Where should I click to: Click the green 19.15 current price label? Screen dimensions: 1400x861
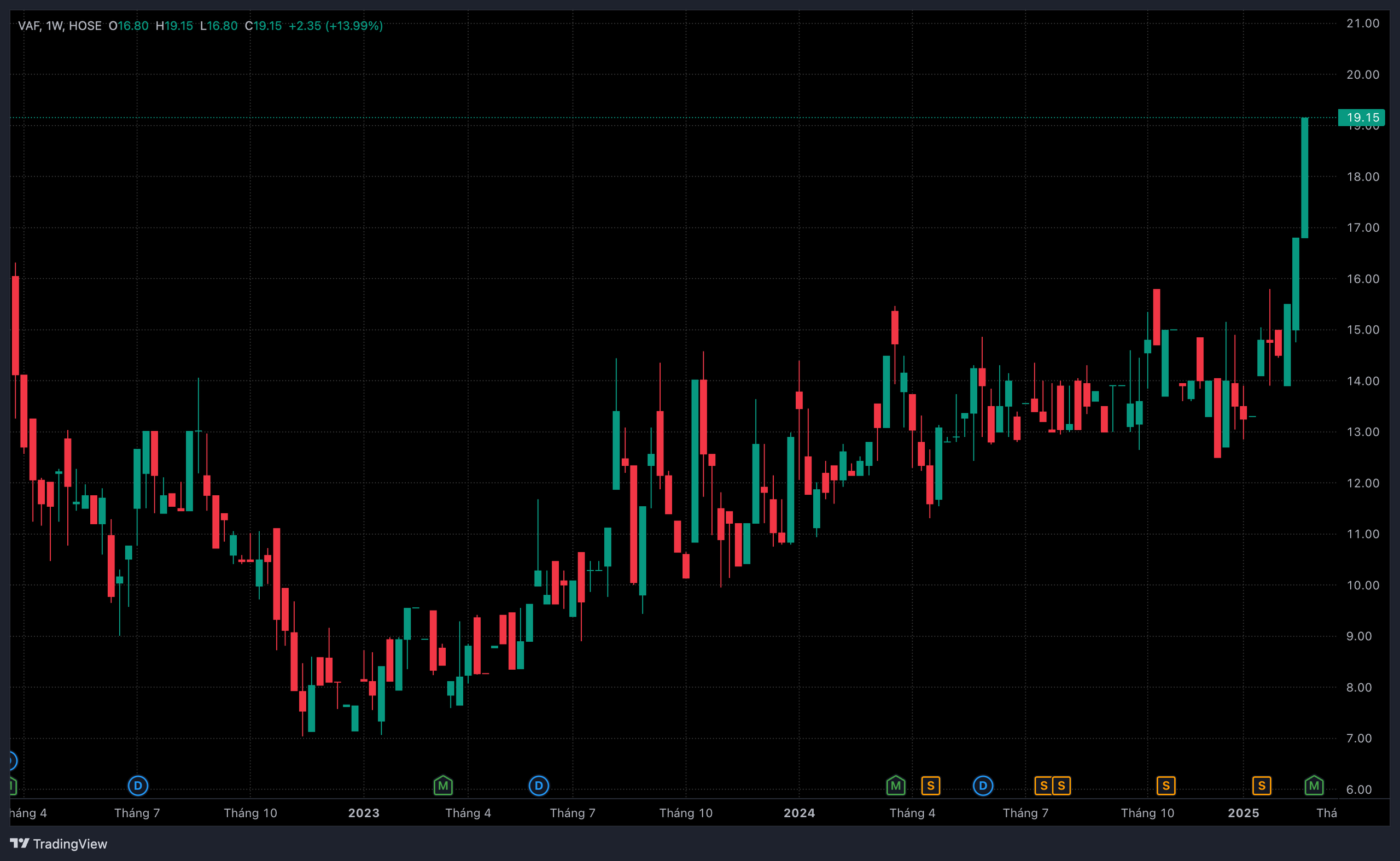point(1361,118)
